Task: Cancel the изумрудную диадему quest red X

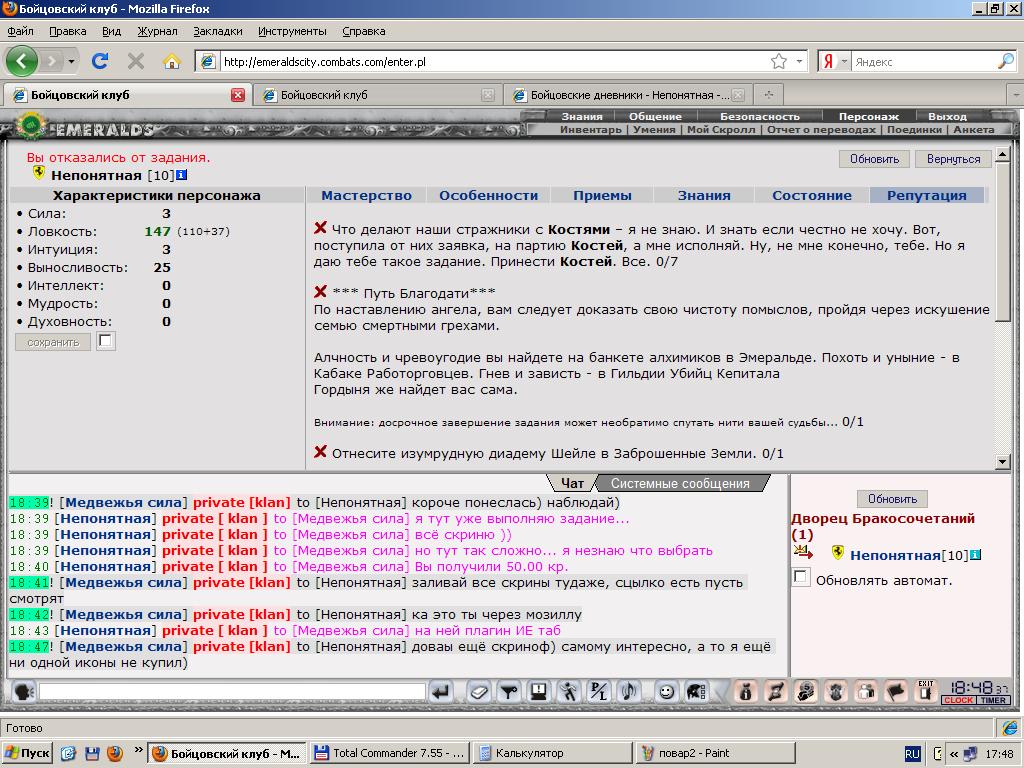Action: (320, 452)
